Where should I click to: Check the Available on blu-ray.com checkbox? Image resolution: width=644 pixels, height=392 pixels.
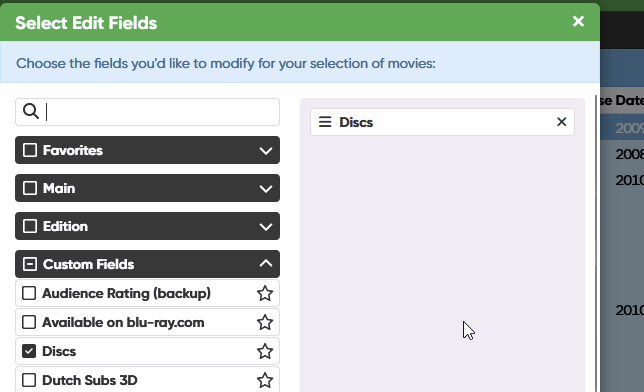[29, 322]
